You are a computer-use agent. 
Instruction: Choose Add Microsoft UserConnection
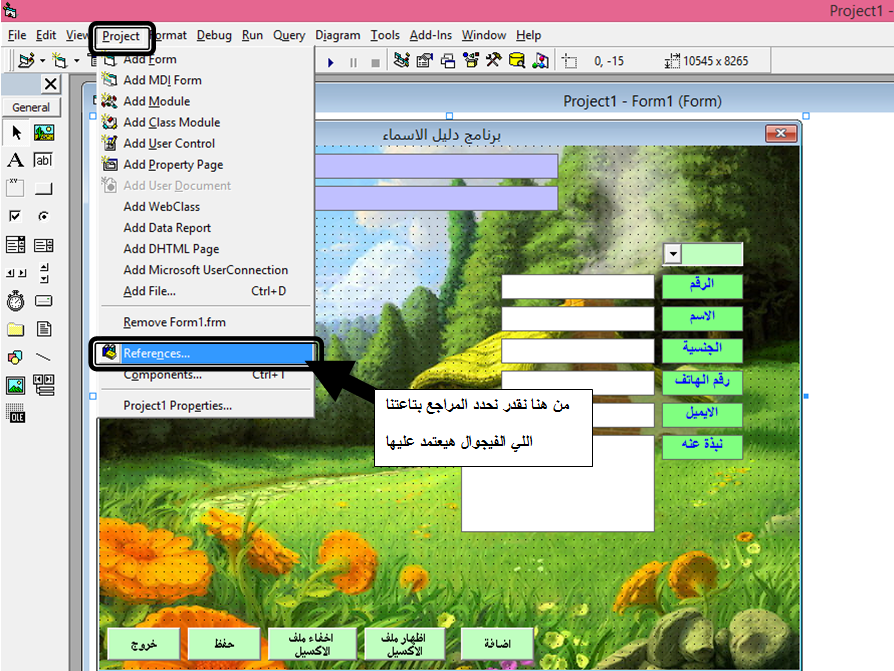click(x=206, y=270)
